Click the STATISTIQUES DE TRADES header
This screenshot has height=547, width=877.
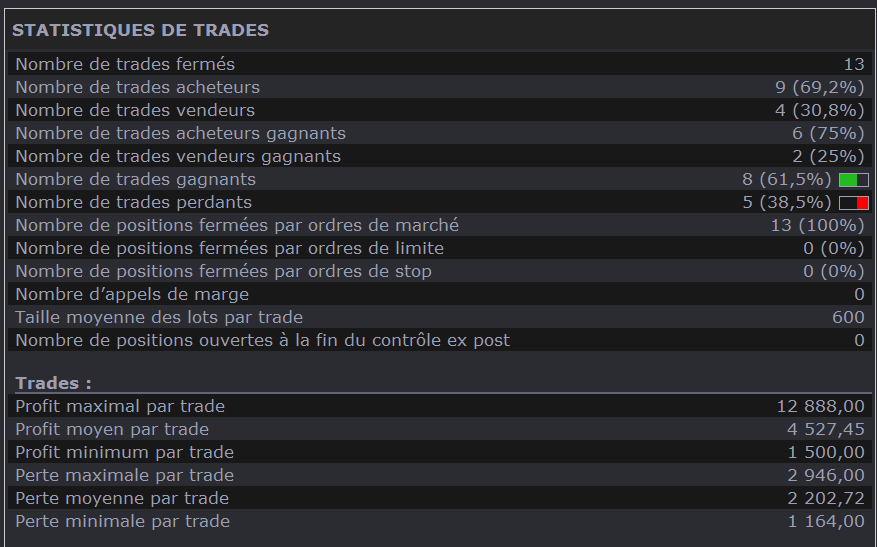point(140,30)
